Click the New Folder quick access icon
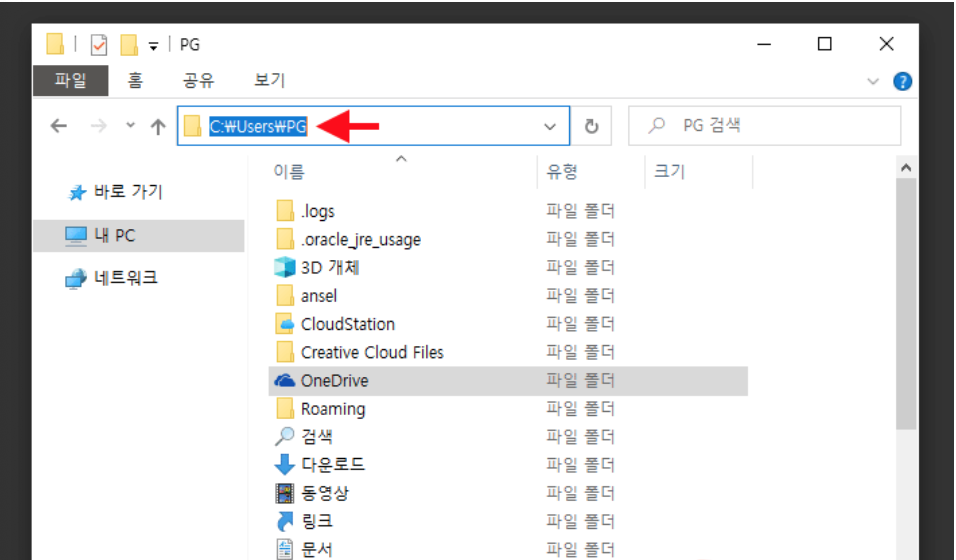Viewport: 956px width, 560px height. click(129, 45)
